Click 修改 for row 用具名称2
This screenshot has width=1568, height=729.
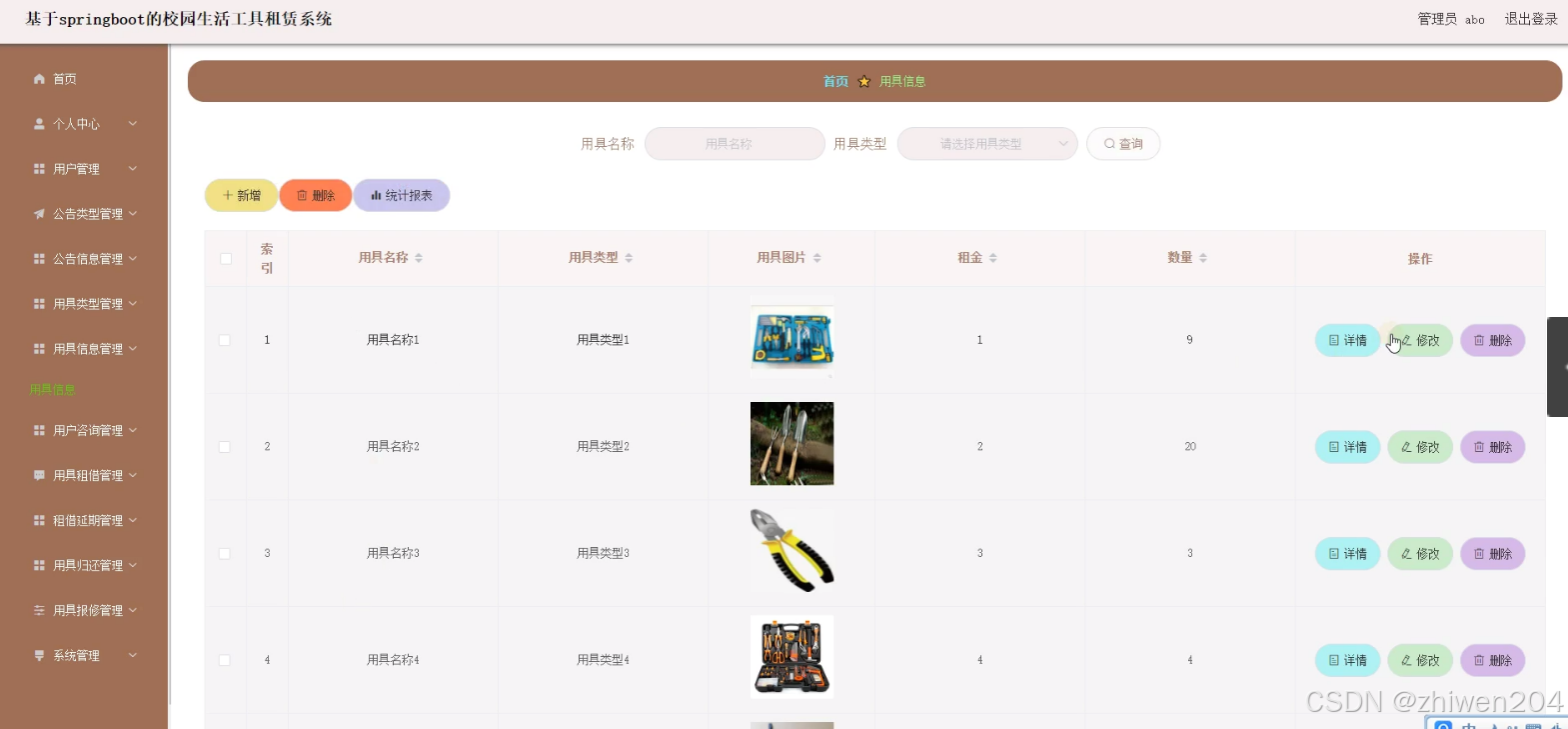[1420, 447]
